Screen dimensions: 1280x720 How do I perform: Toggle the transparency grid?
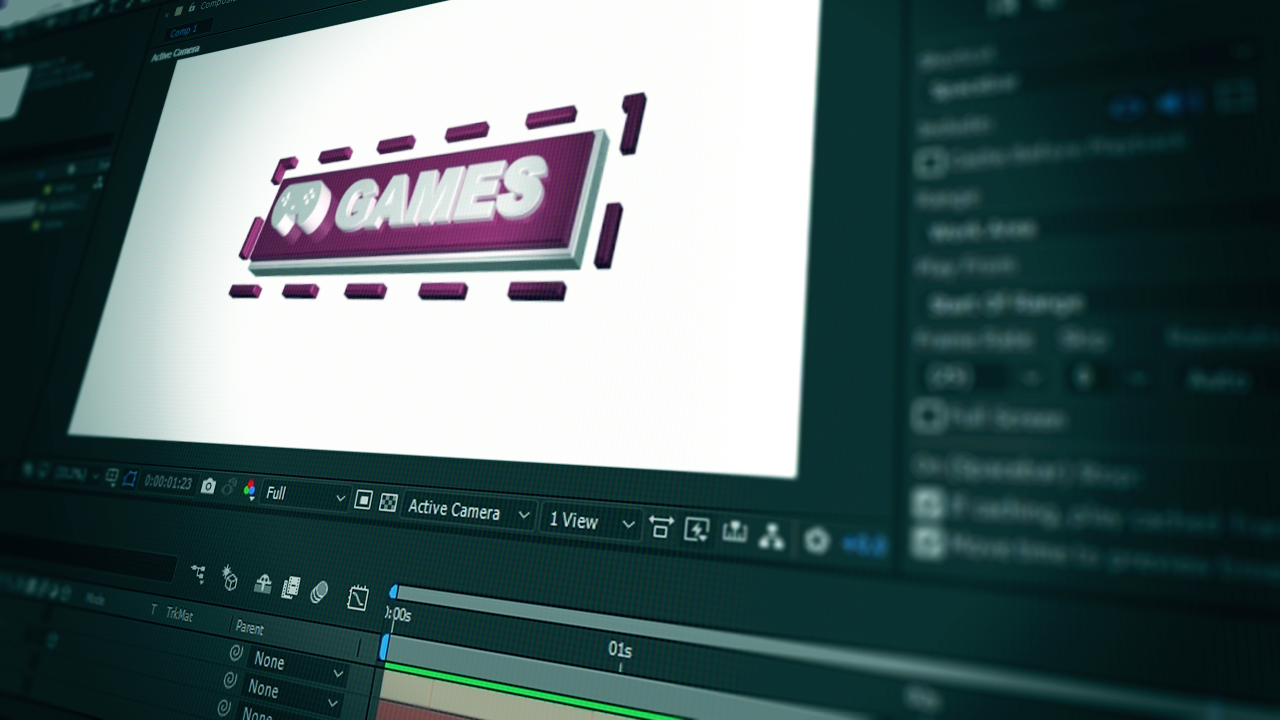(x=389, y=502)
